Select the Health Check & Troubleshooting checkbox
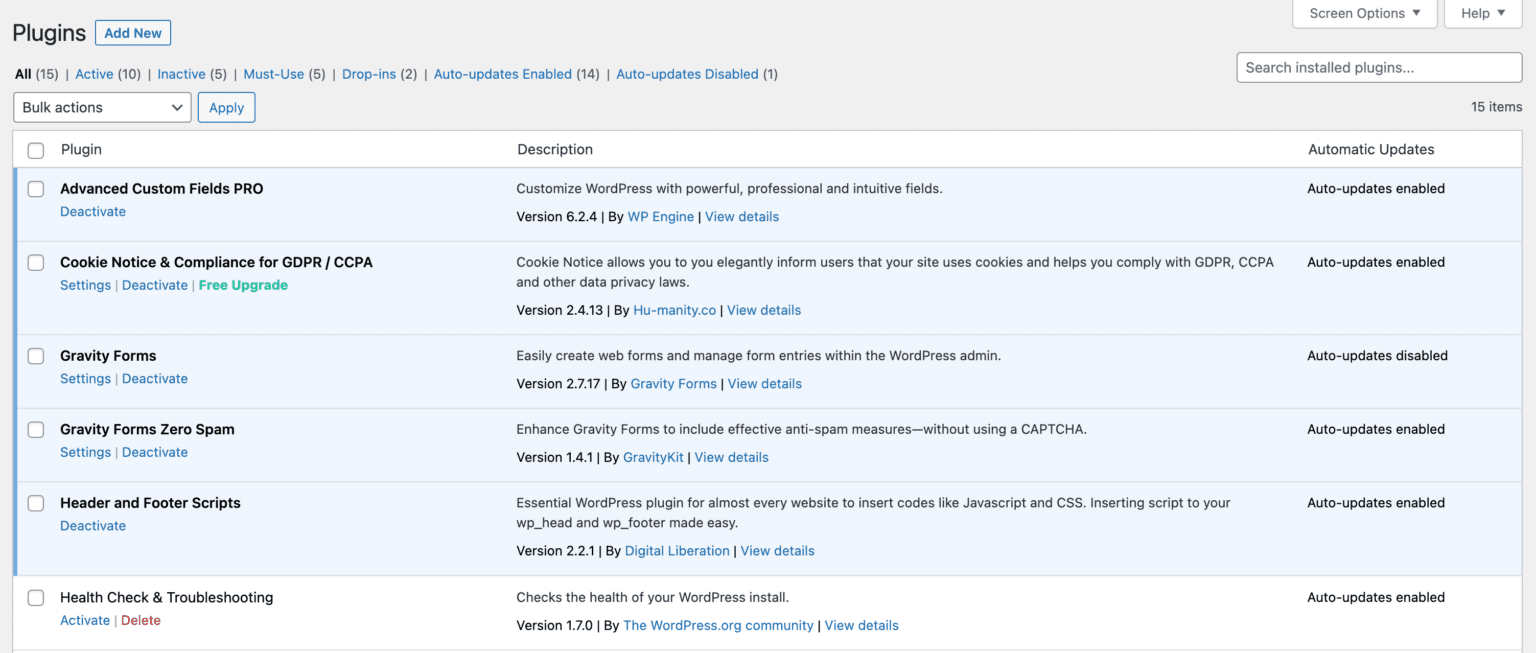Screen dimensions: 1536x653 36,598
